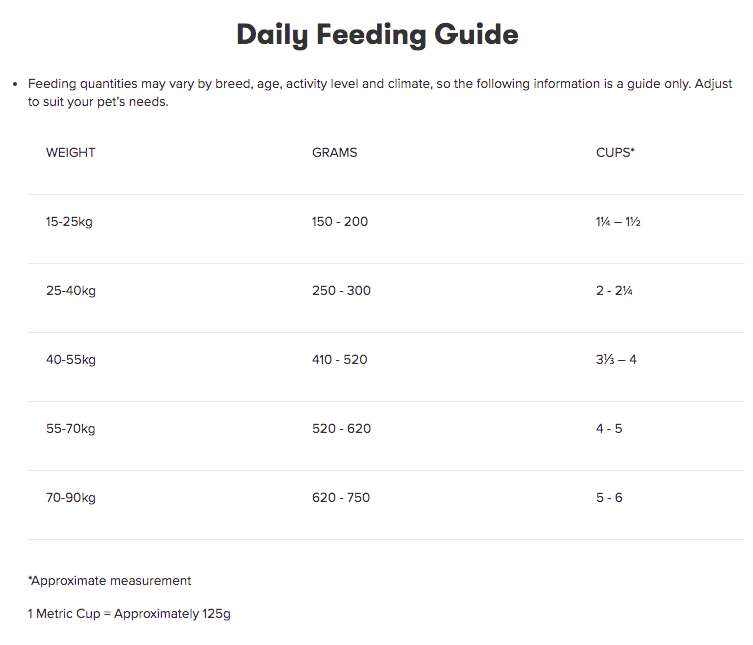The image size is (753, 645).
Task: Select the 410 - 520 grams cell
Action: coord(339,360)
